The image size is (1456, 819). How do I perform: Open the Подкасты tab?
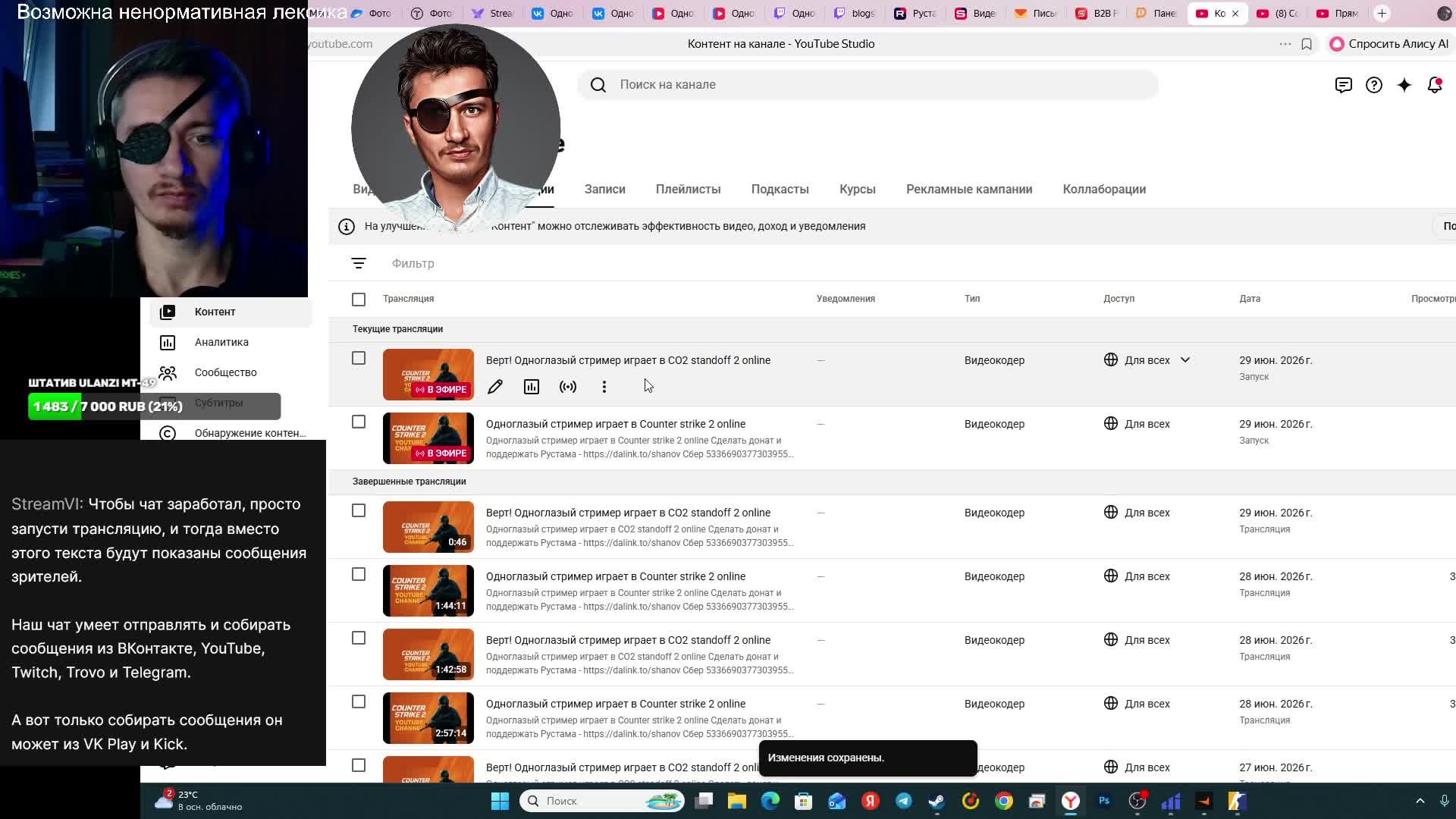pos(780,190)
